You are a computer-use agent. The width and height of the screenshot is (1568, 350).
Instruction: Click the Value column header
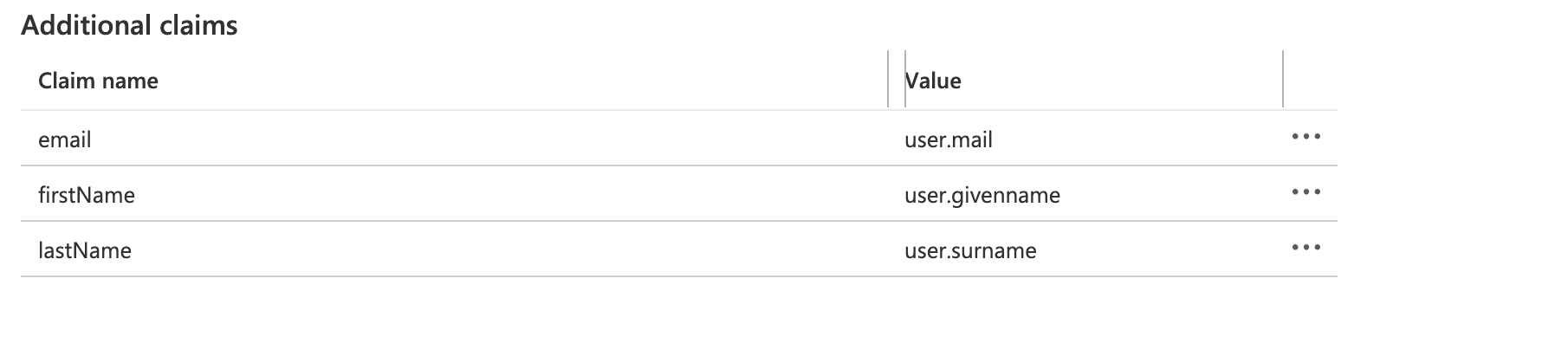(934, 81)
